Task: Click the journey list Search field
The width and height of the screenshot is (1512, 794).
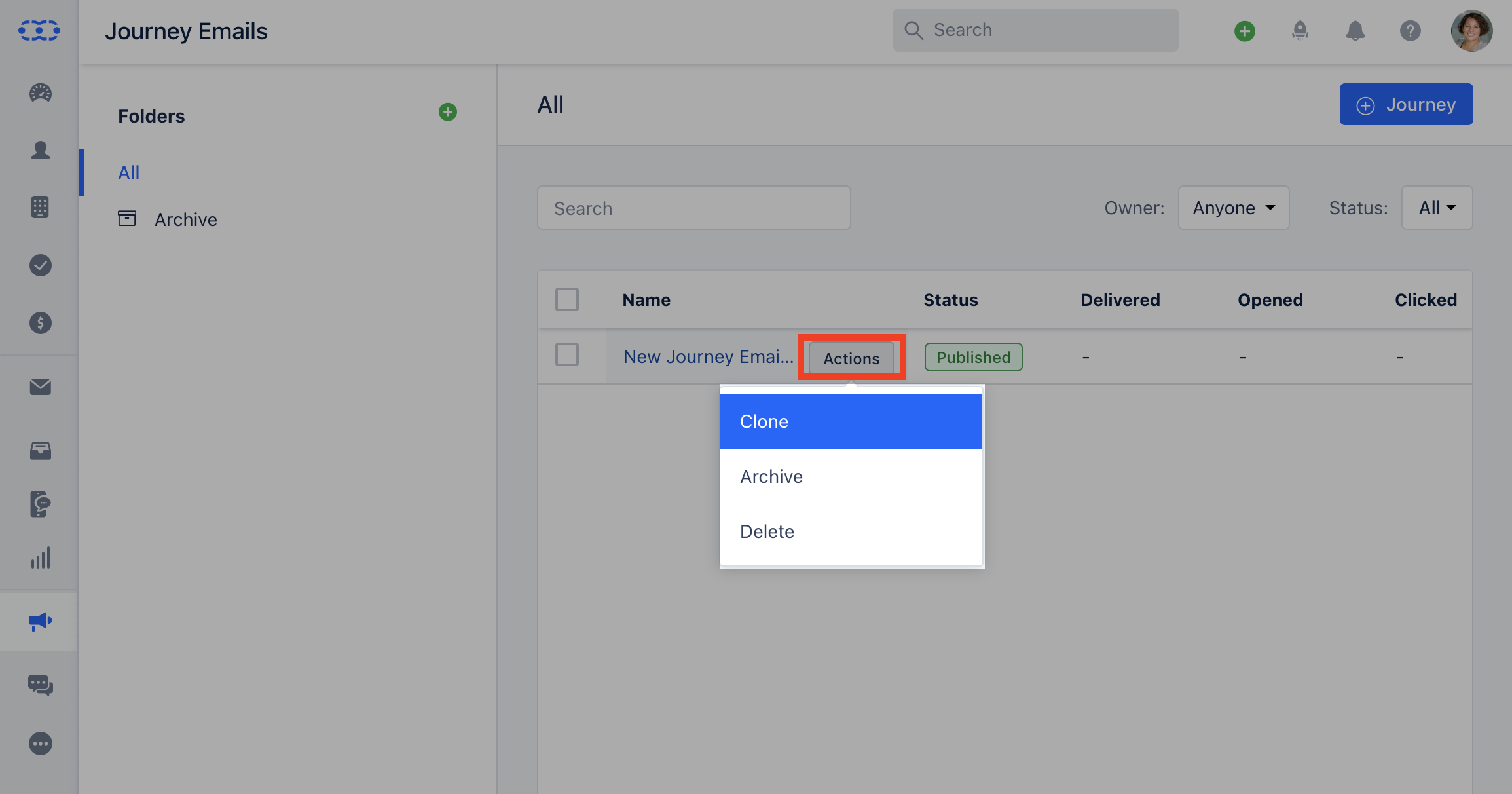Action: [693, 208]
